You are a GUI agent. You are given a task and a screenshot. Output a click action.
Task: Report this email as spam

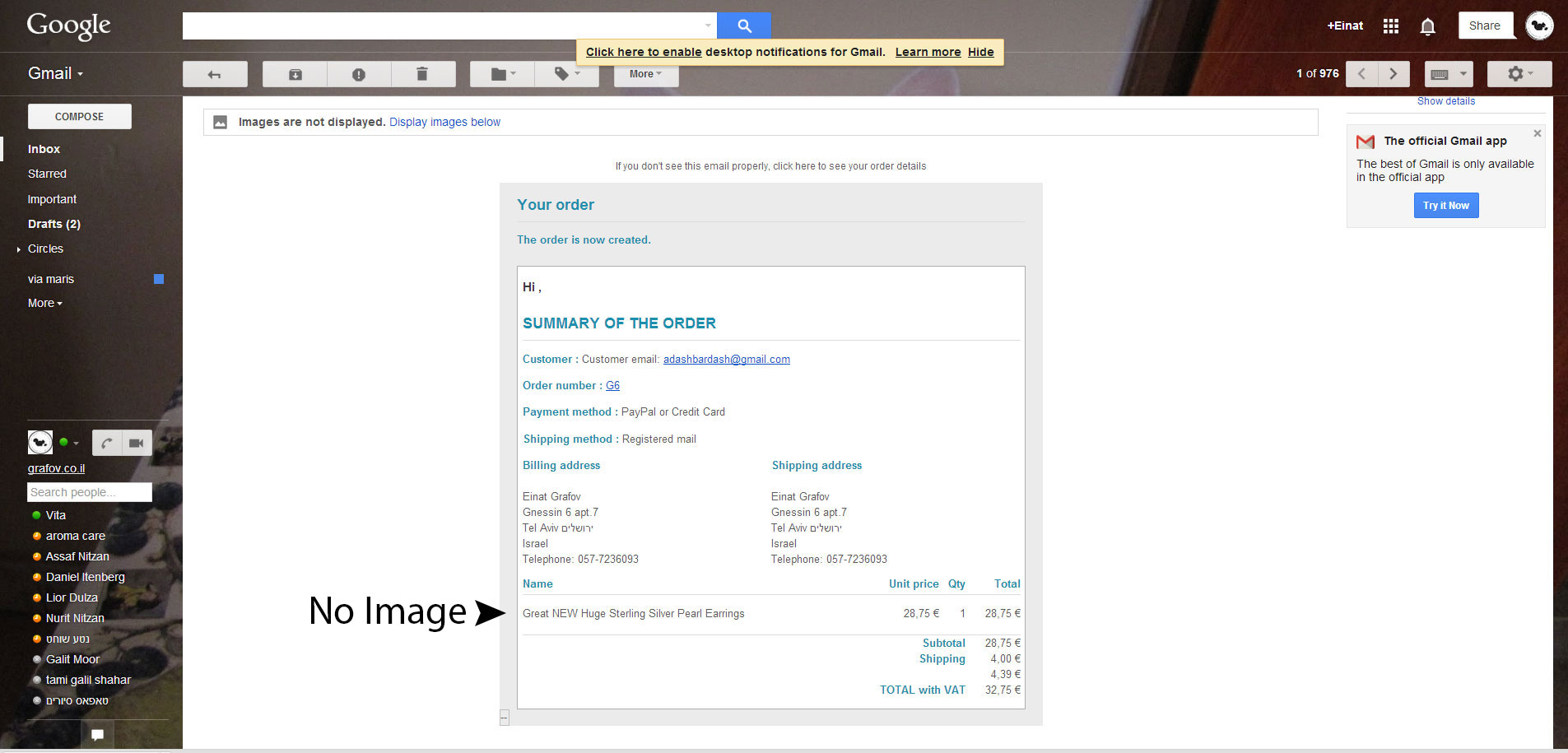click(x=359, y=74)
